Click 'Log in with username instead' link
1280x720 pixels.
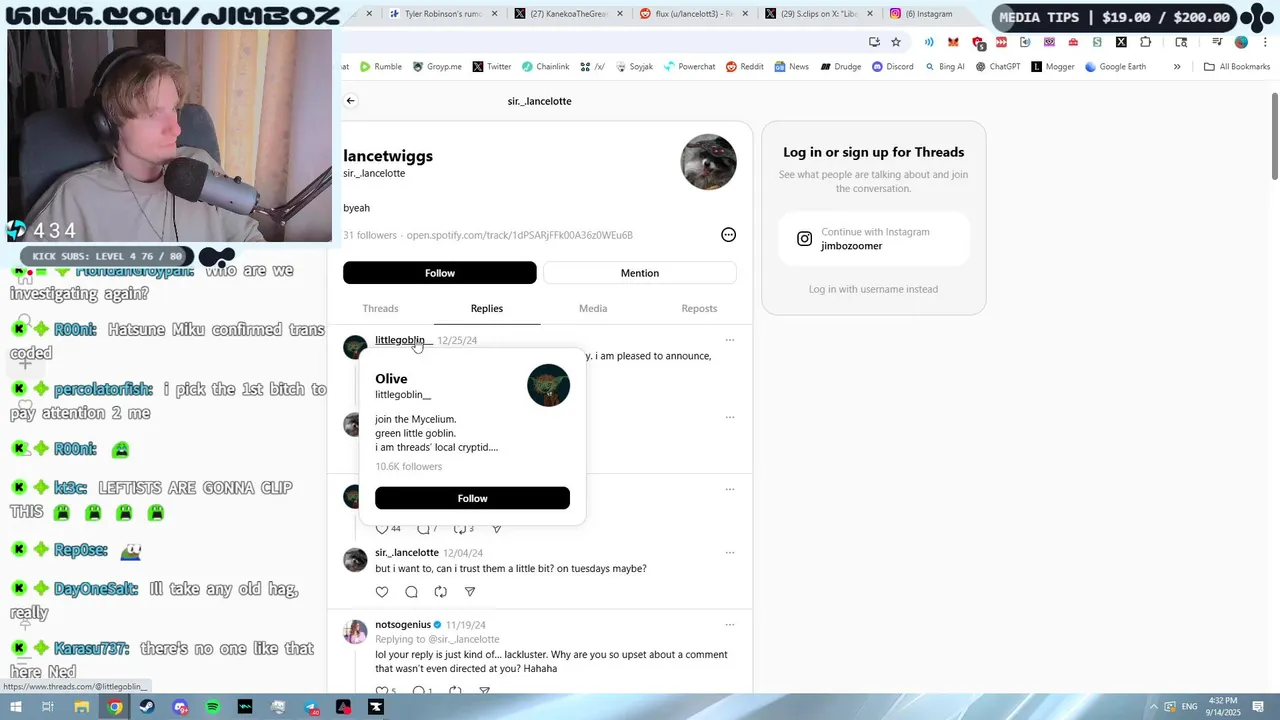tap(873, 289)
